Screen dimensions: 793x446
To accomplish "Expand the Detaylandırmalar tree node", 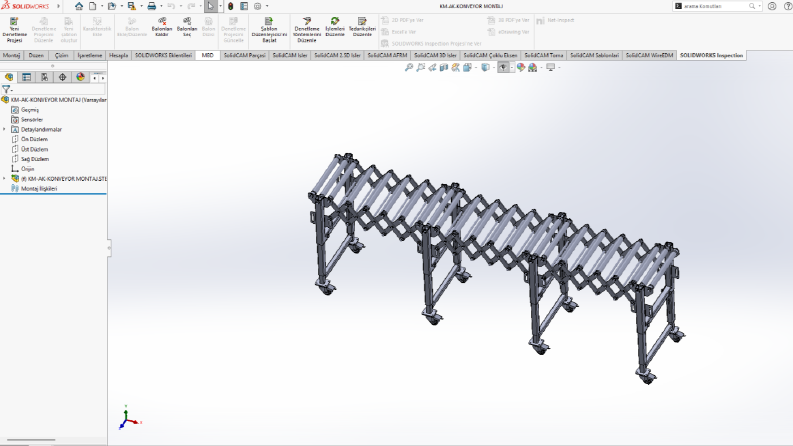I will click(5, 129).
